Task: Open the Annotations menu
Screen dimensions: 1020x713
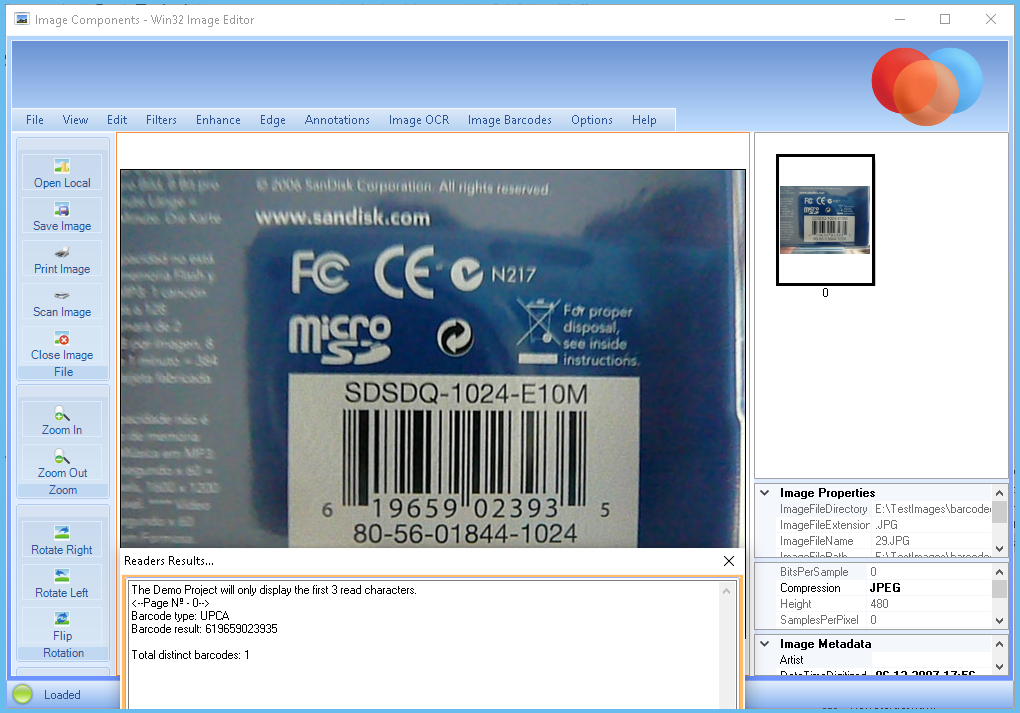Action: click(337, 120)
